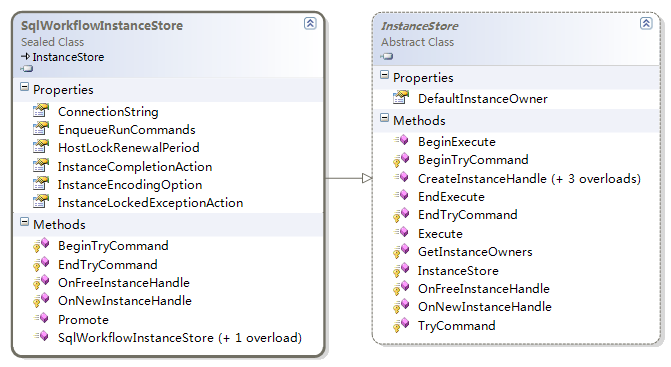Click the protected TryCommand method icon

coord(401,326)
